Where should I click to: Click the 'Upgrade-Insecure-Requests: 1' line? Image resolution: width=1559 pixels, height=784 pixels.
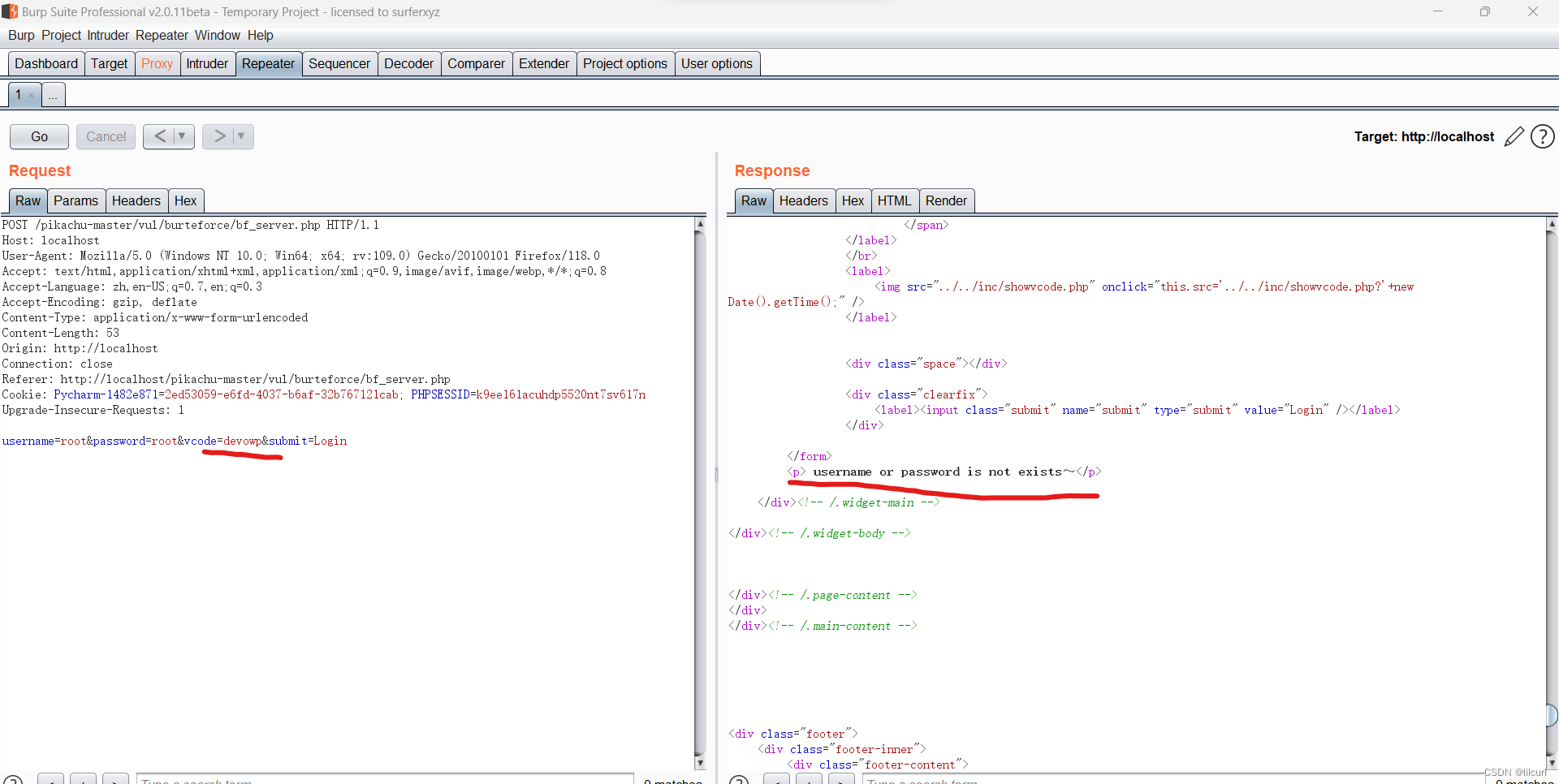pyautogui.click(x=93, y=410)
